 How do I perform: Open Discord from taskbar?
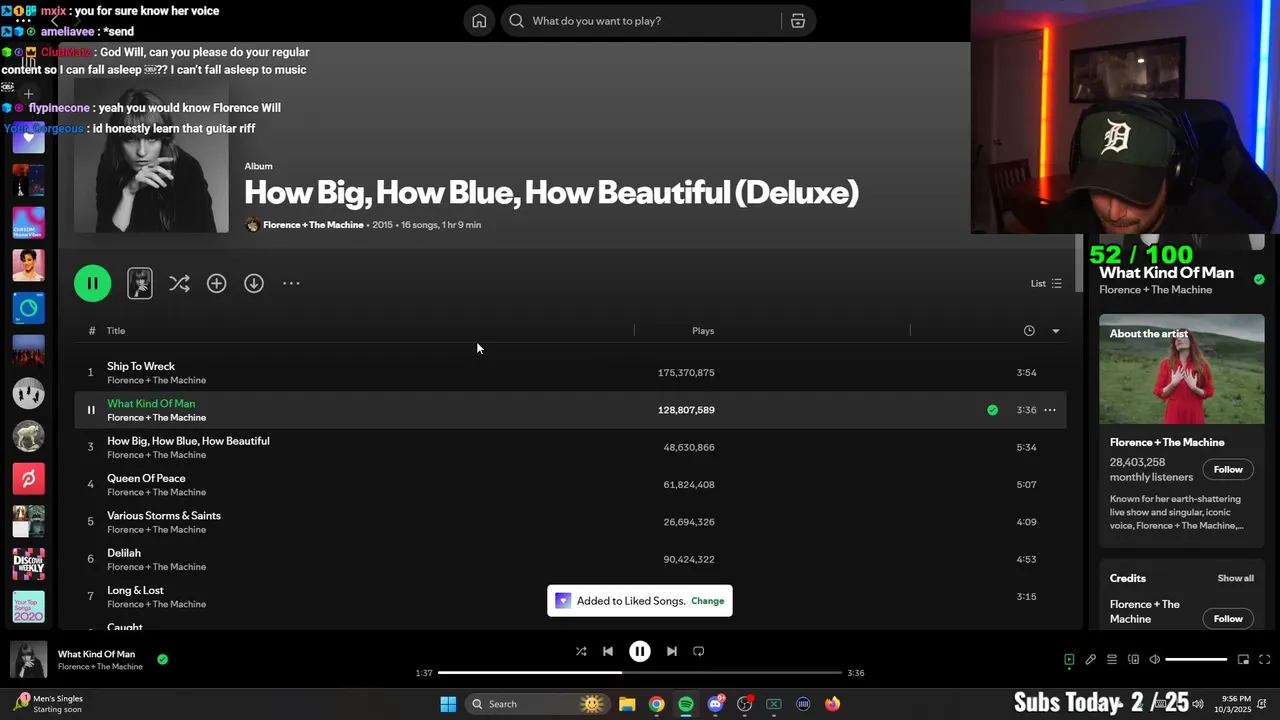[715, 704]
